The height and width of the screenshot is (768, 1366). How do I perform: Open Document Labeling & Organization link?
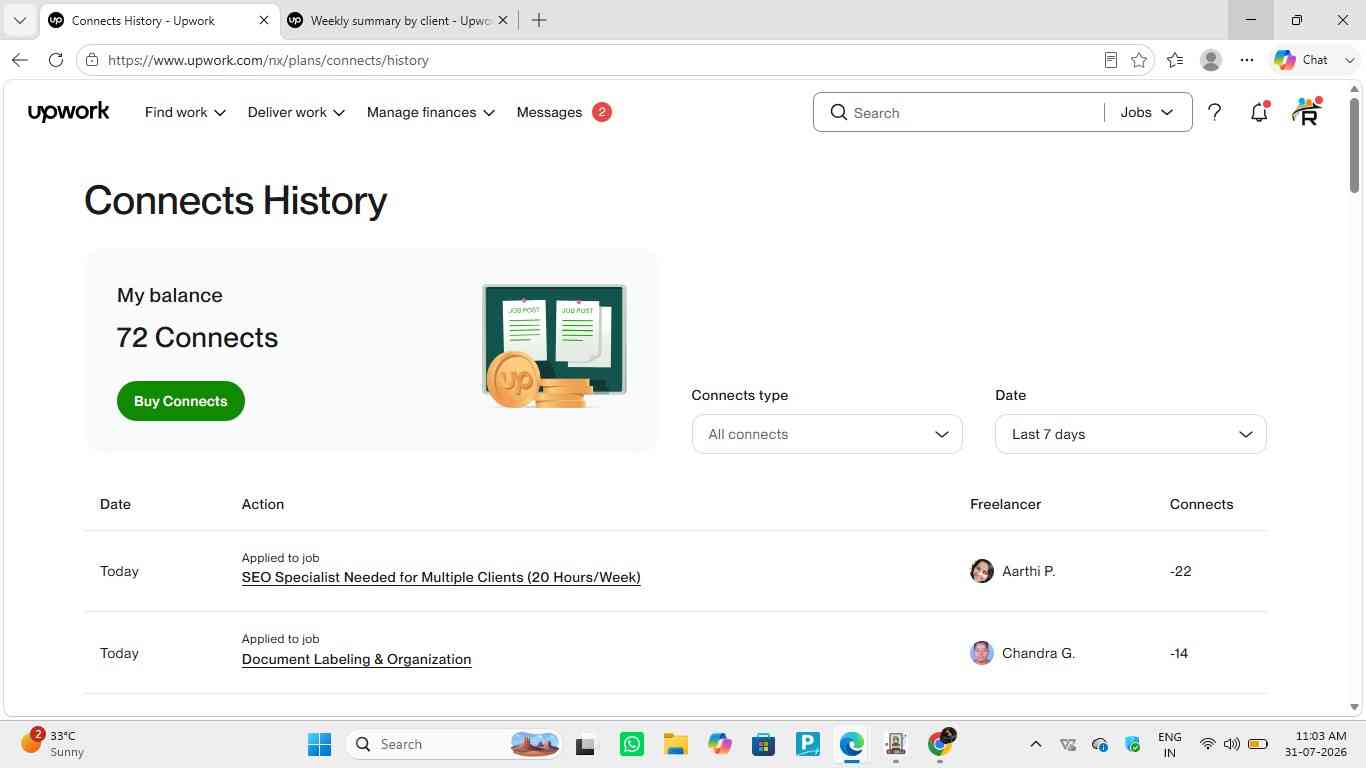coord(356,659)
